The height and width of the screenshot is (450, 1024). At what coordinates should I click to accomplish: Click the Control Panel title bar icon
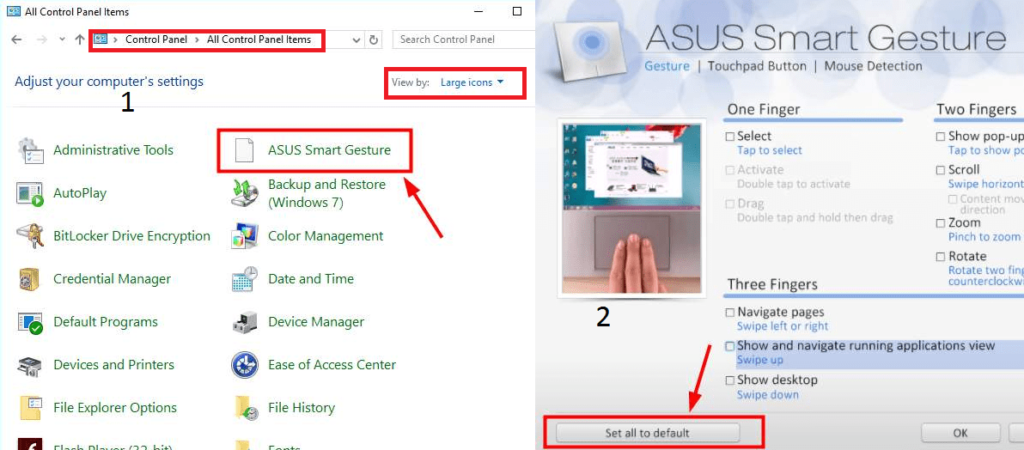click(x=13, y=11)
